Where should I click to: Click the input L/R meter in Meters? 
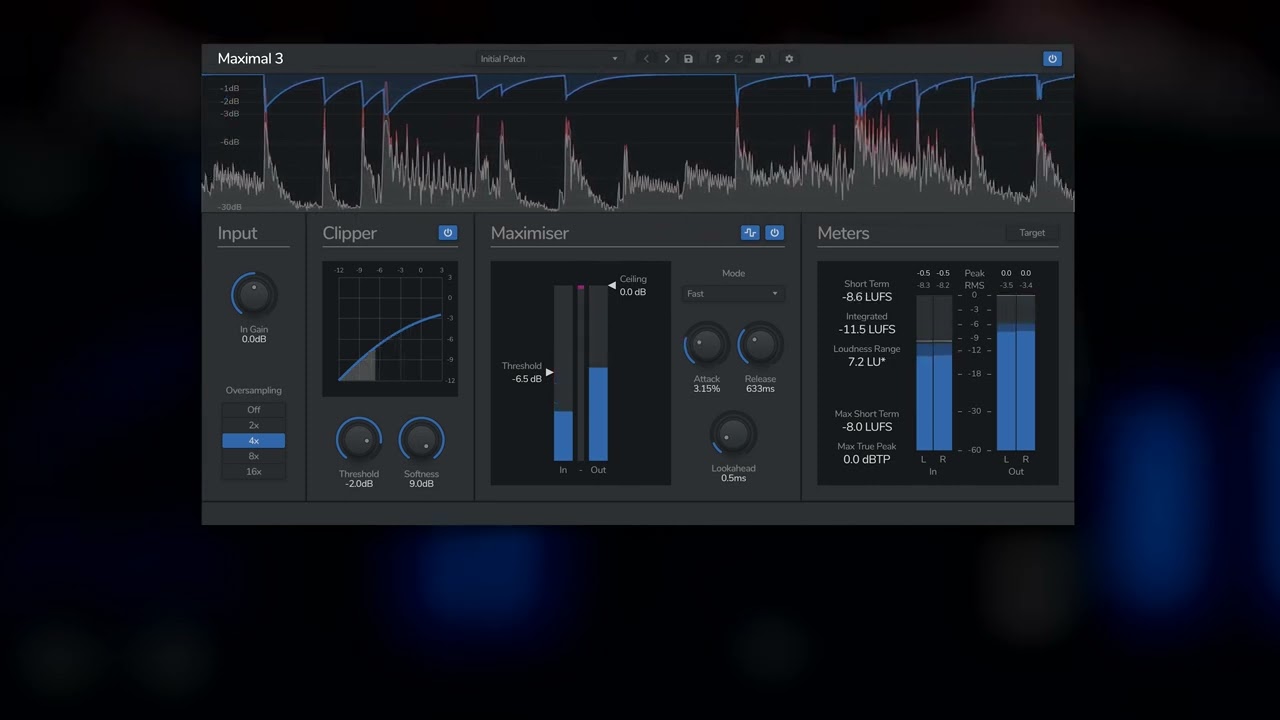(934, 373)
